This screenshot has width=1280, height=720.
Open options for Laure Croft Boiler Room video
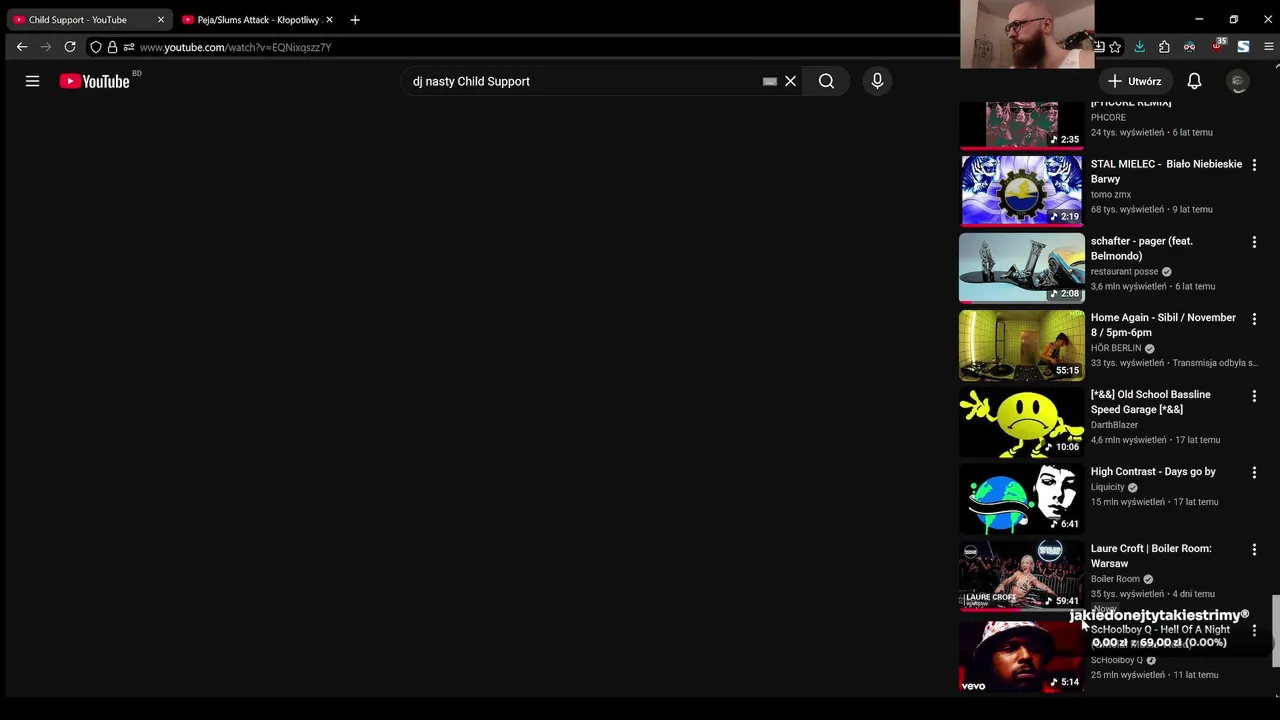click(1254, 550)
